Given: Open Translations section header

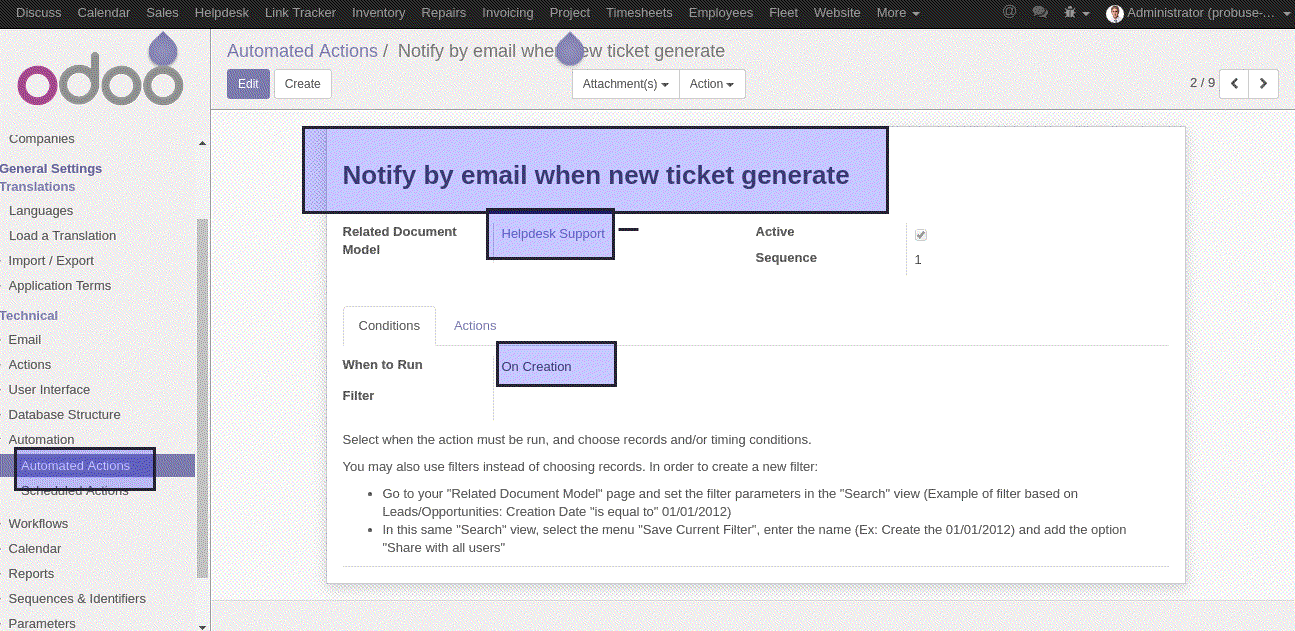Looking at the screenshot, I should click(38, 187).
